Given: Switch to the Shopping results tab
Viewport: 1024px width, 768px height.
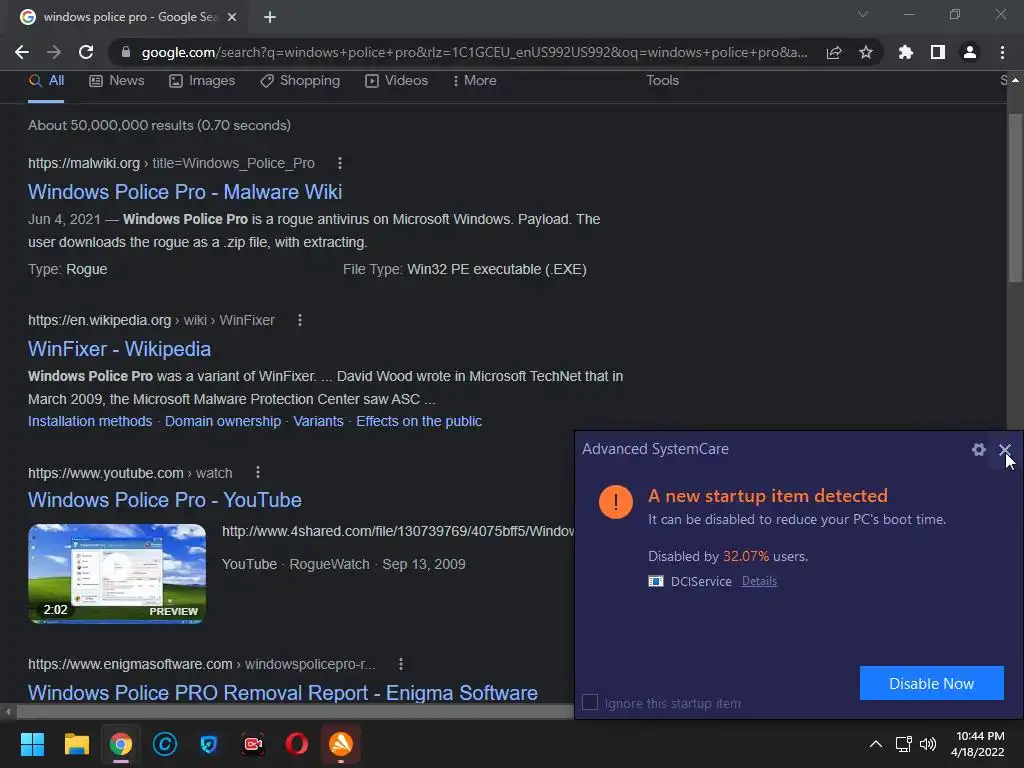Looking at the screenshot, I should click(300, 81).
